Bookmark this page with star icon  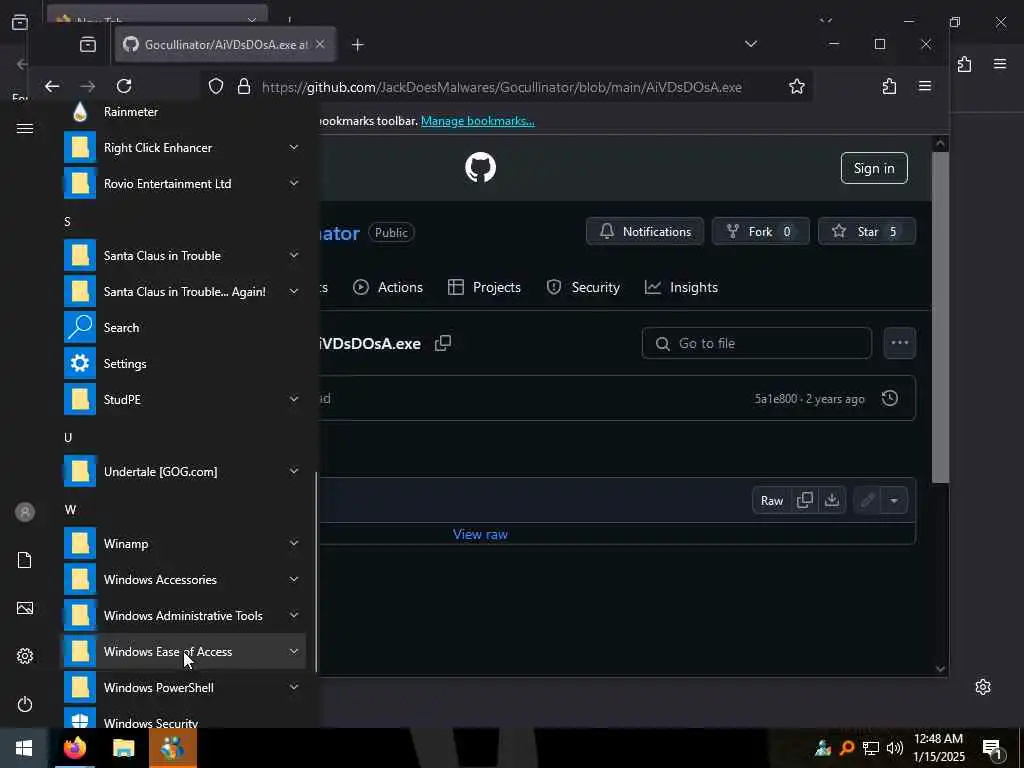click(796, 86)
